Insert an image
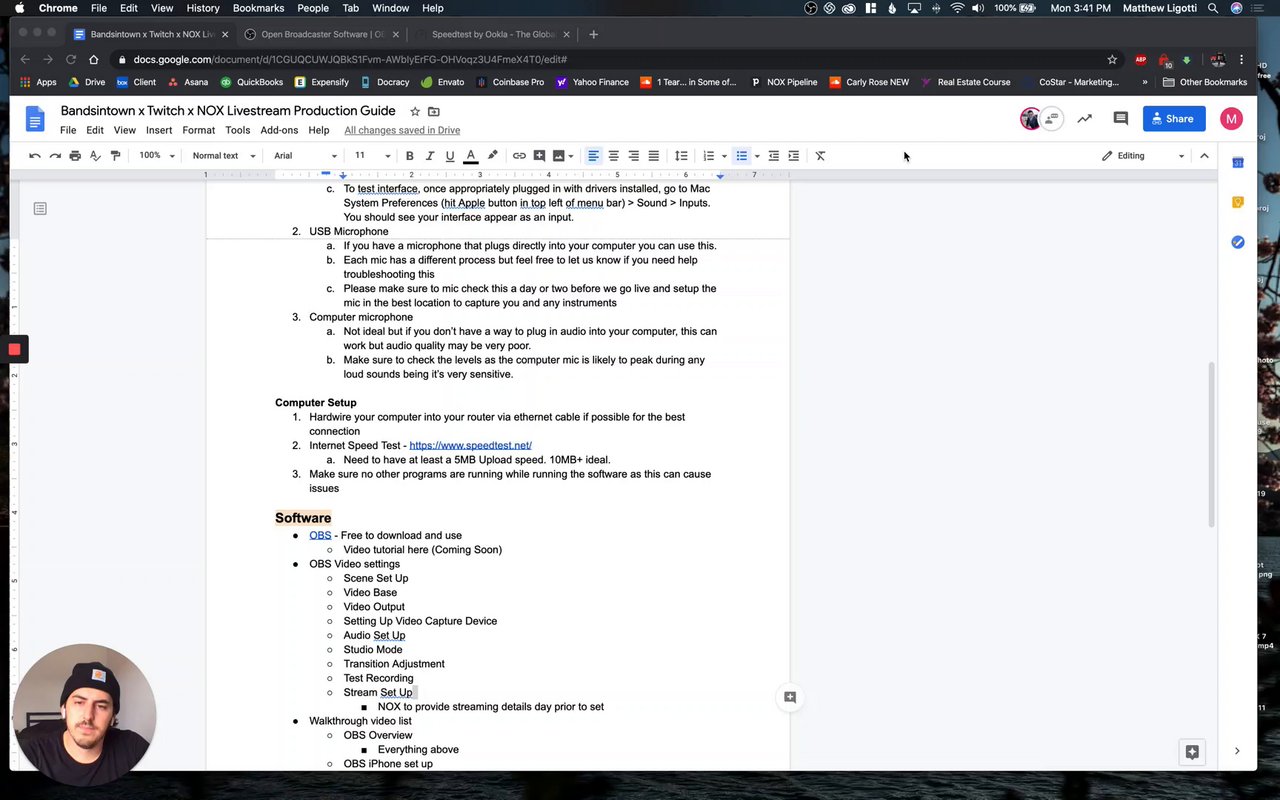 [x=558, y=156]
